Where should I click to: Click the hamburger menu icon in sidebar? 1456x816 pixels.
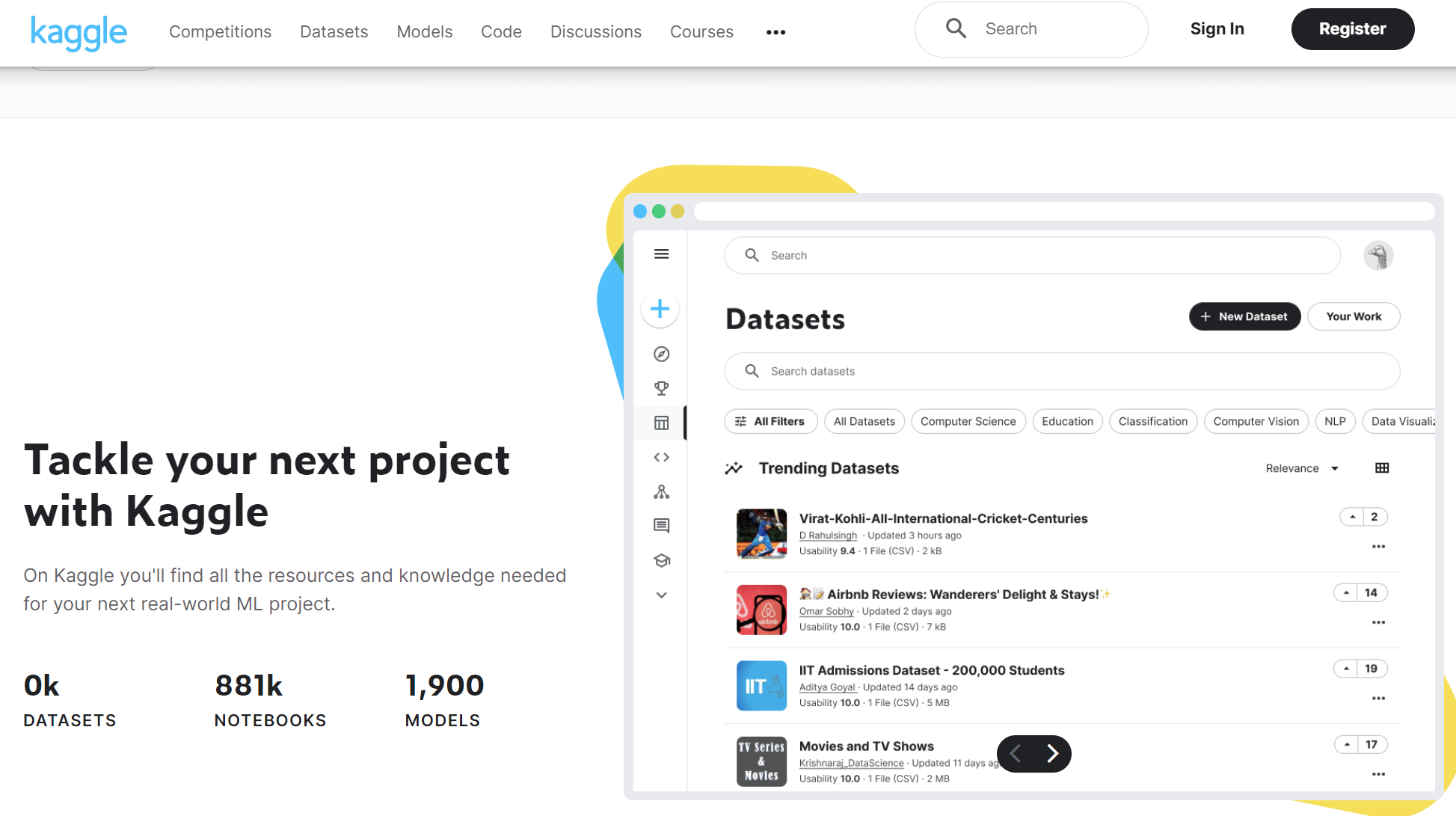[661, 254]
